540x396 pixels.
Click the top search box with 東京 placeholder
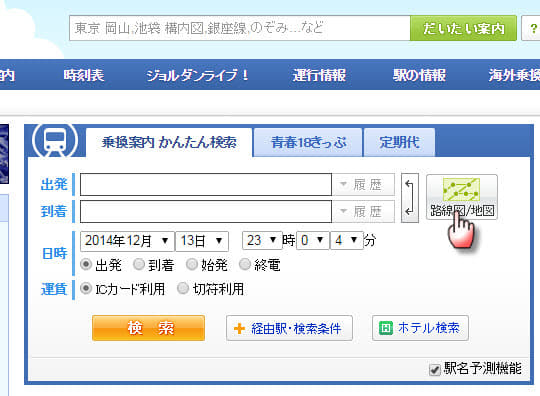(x=240, y=28)
